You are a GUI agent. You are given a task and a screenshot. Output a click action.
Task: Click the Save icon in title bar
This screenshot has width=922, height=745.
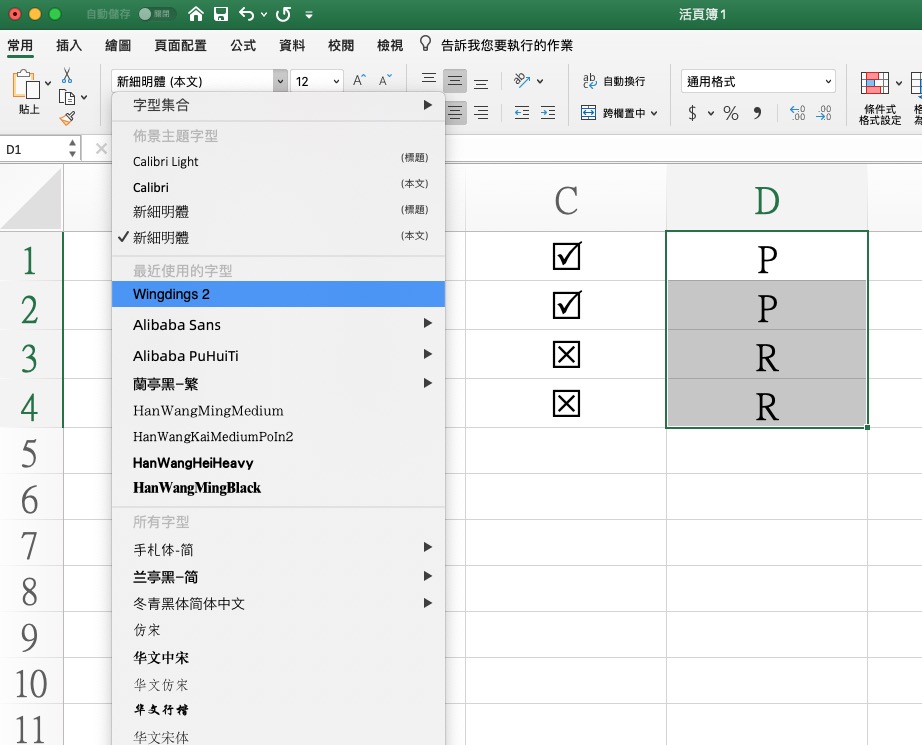[x=221, y=15]
